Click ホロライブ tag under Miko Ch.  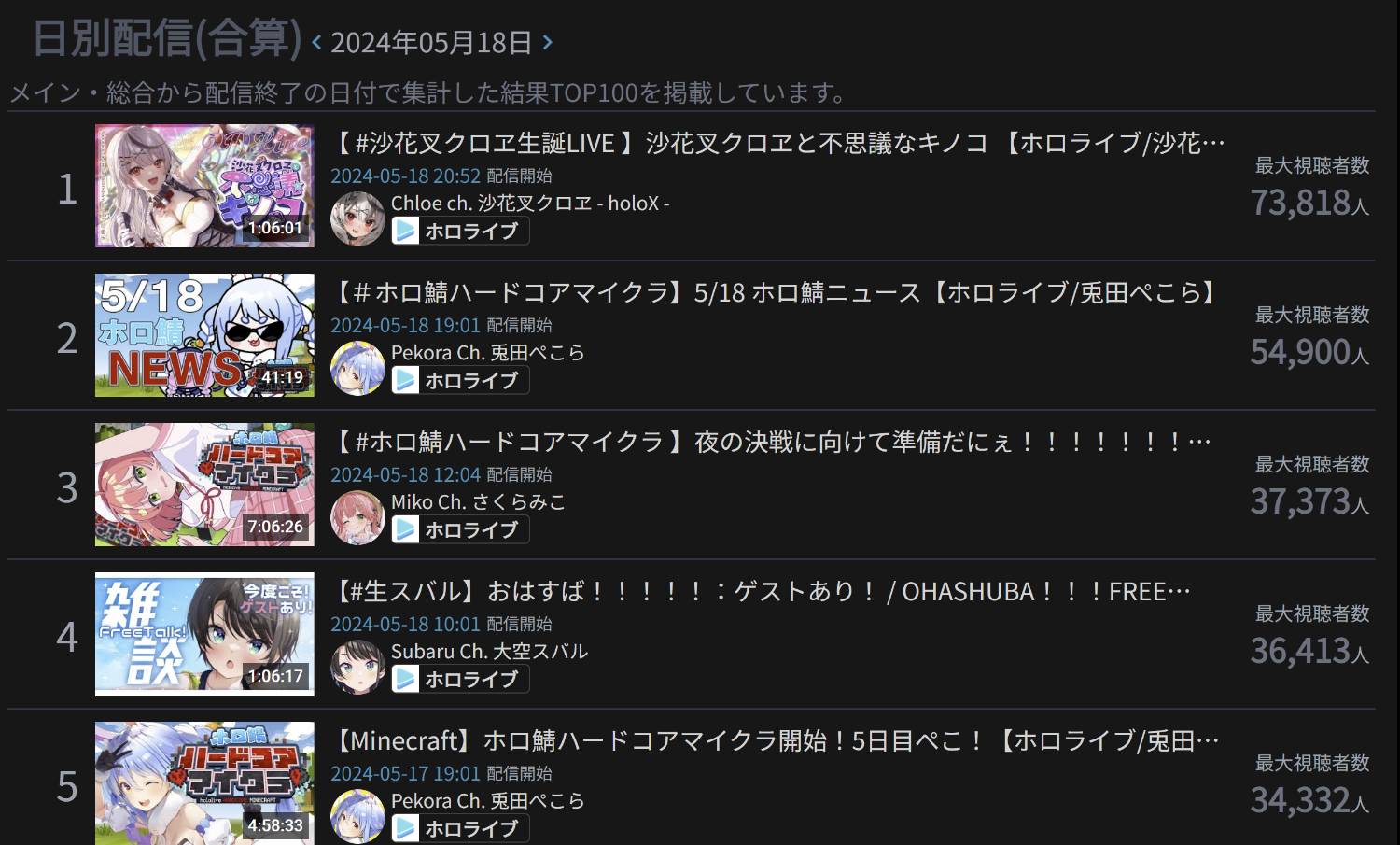460,529
